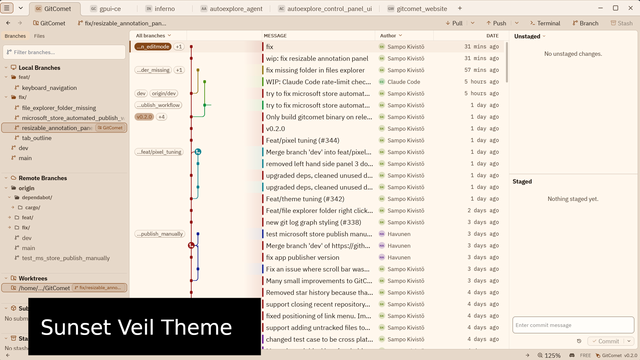Click the 125% zoom magnifier indicator
640x360 pixels.
click(x=549, y=356)
